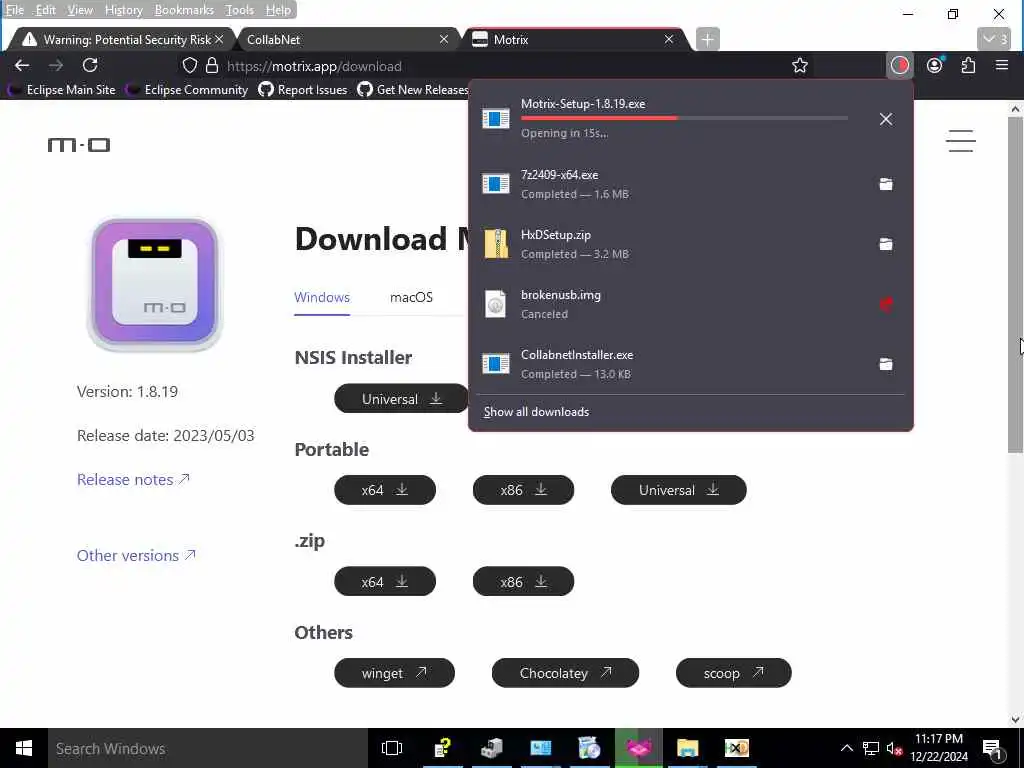Open the Eclipse Main Site bookmark

[x=63, y=89]
